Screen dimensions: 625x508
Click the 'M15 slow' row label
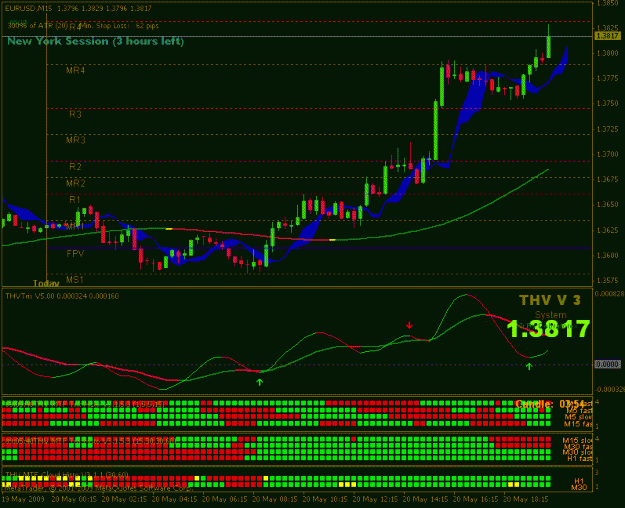(x=577, y=440)
